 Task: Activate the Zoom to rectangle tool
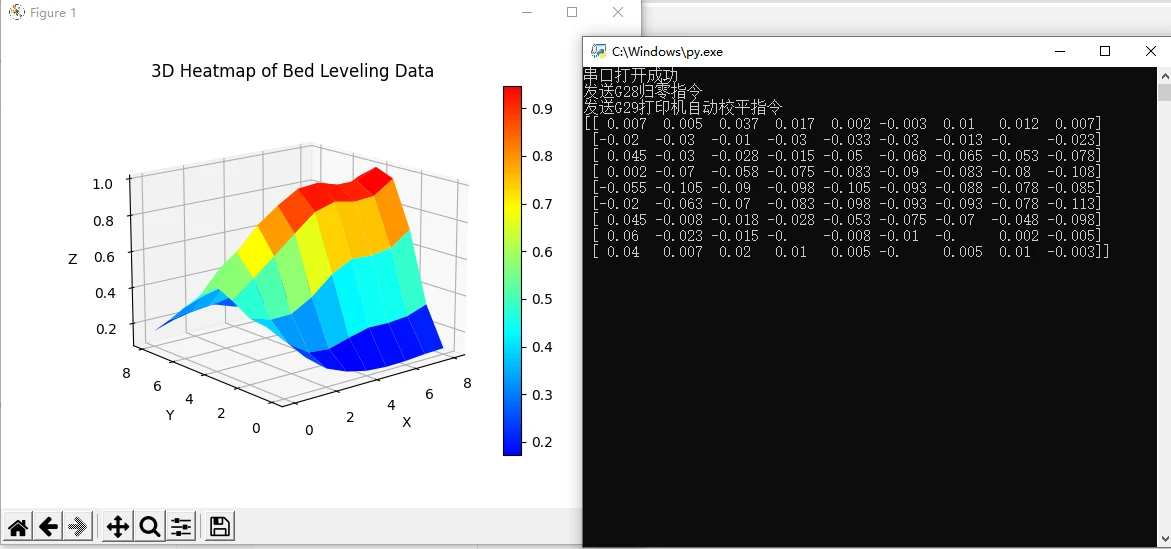coord(150,527)
